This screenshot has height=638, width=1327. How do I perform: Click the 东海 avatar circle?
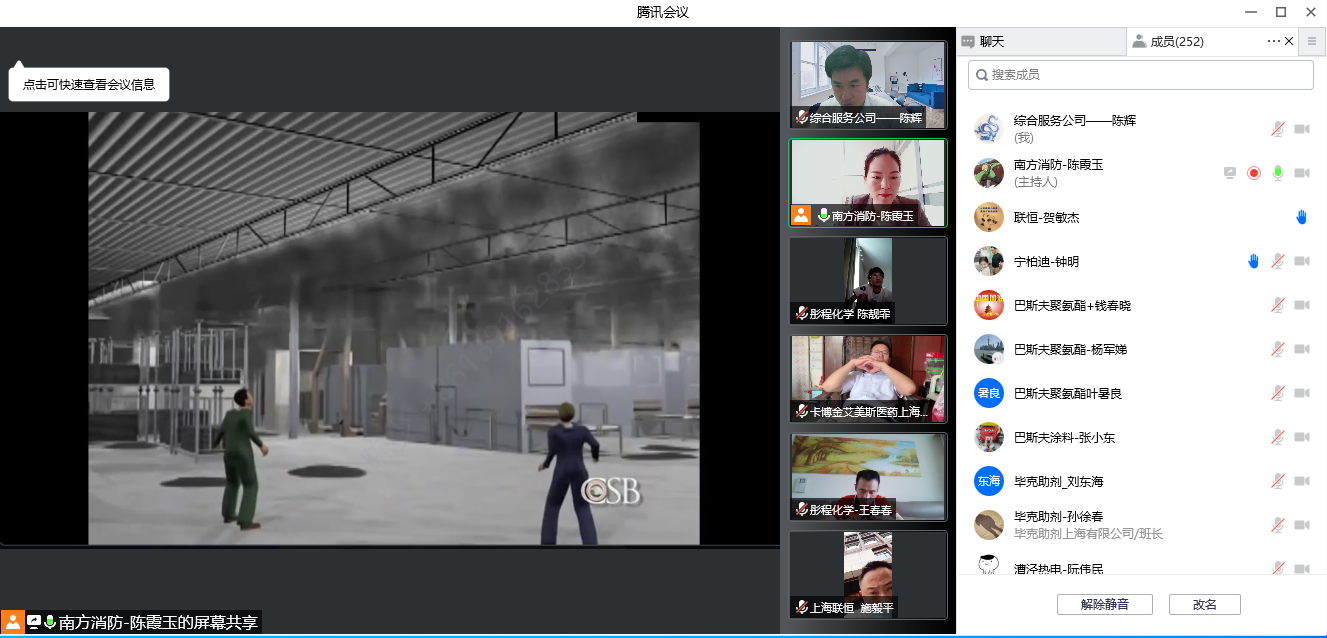click(x=989, y=481)
